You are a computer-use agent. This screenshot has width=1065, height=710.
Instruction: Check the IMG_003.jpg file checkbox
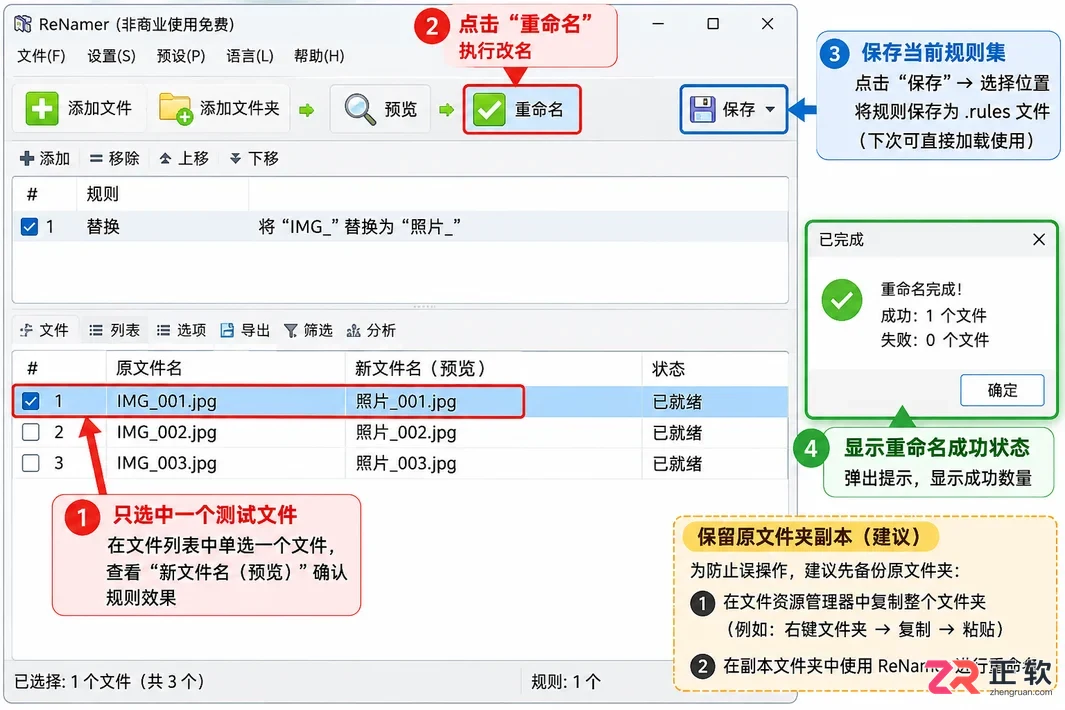(x=31, y=463)
